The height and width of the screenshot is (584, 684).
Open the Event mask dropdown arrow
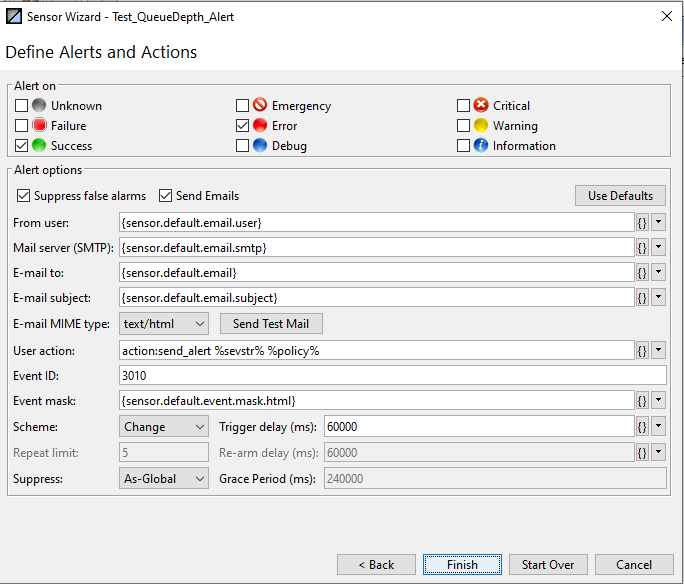pos(658,400)
